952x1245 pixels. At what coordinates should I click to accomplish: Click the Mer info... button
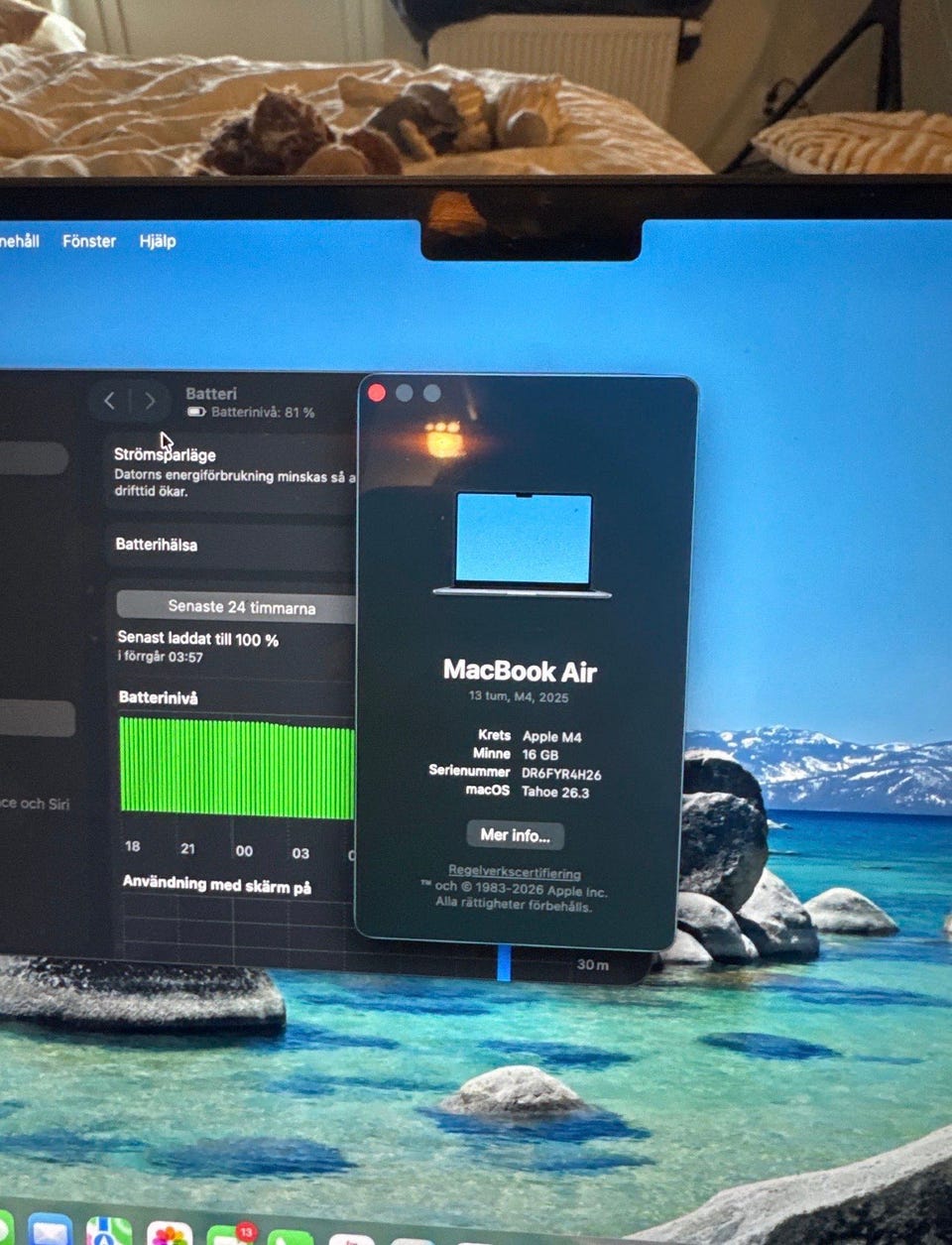click(x=515, y=835)
